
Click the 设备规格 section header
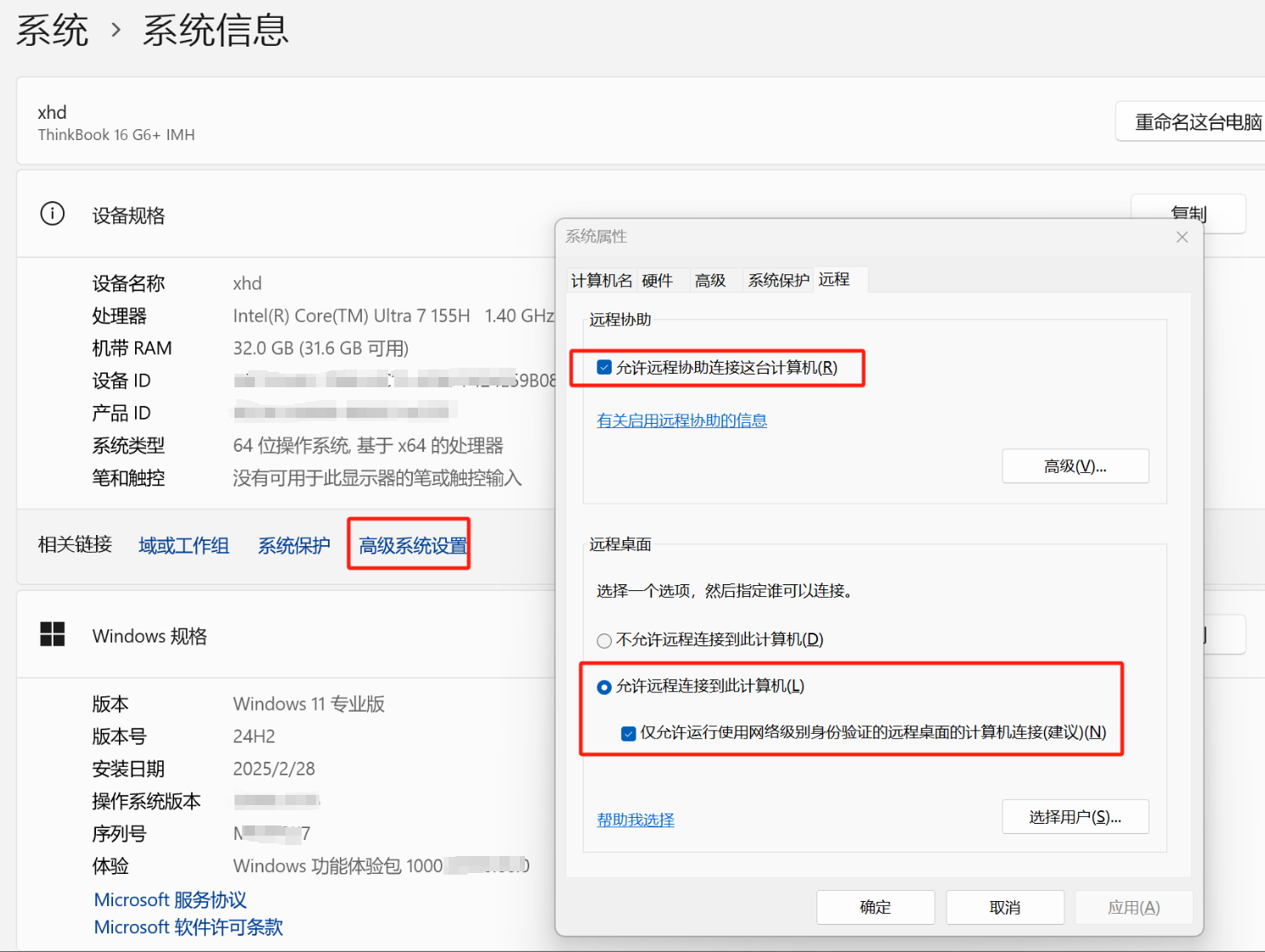(x=128, y=216)
